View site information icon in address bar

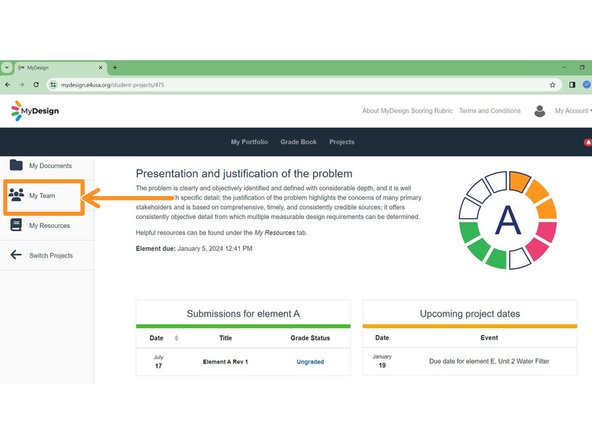(53, 85)
